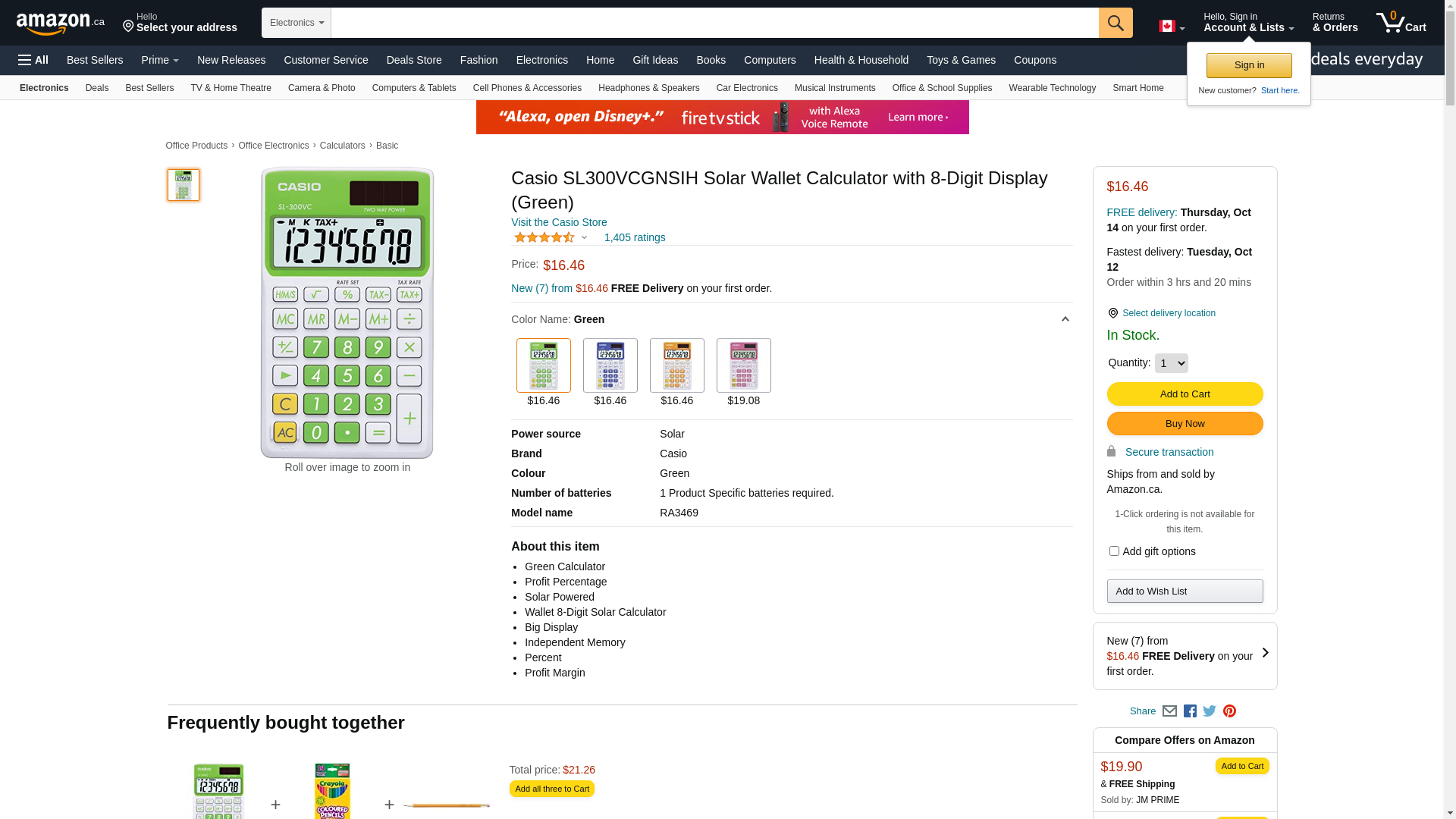This screenshot has height=819, width=1456.
Task: Pick the pink calculator color swatch
Action: (x=744, y=366)
